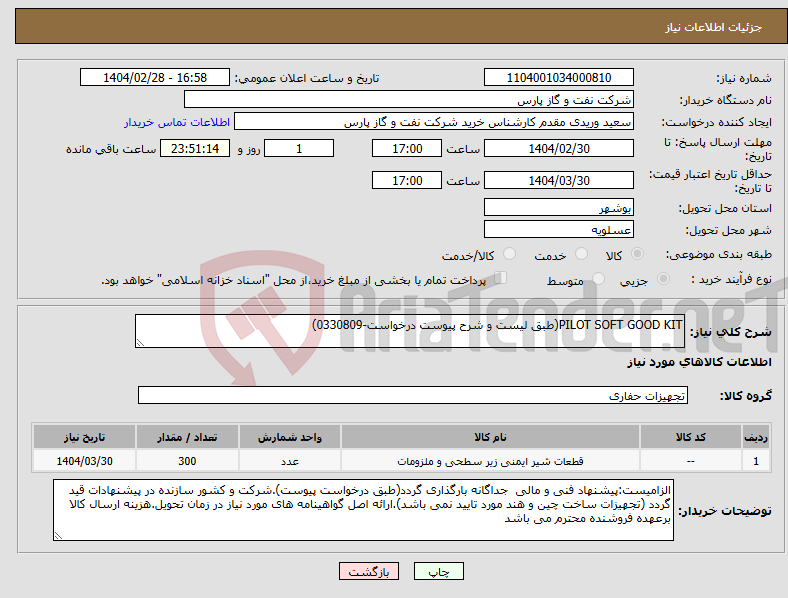Click the need date cell 1404/03/30
Image resolution: width=788 pixels, height=598 pixels.
pos(84,461)
